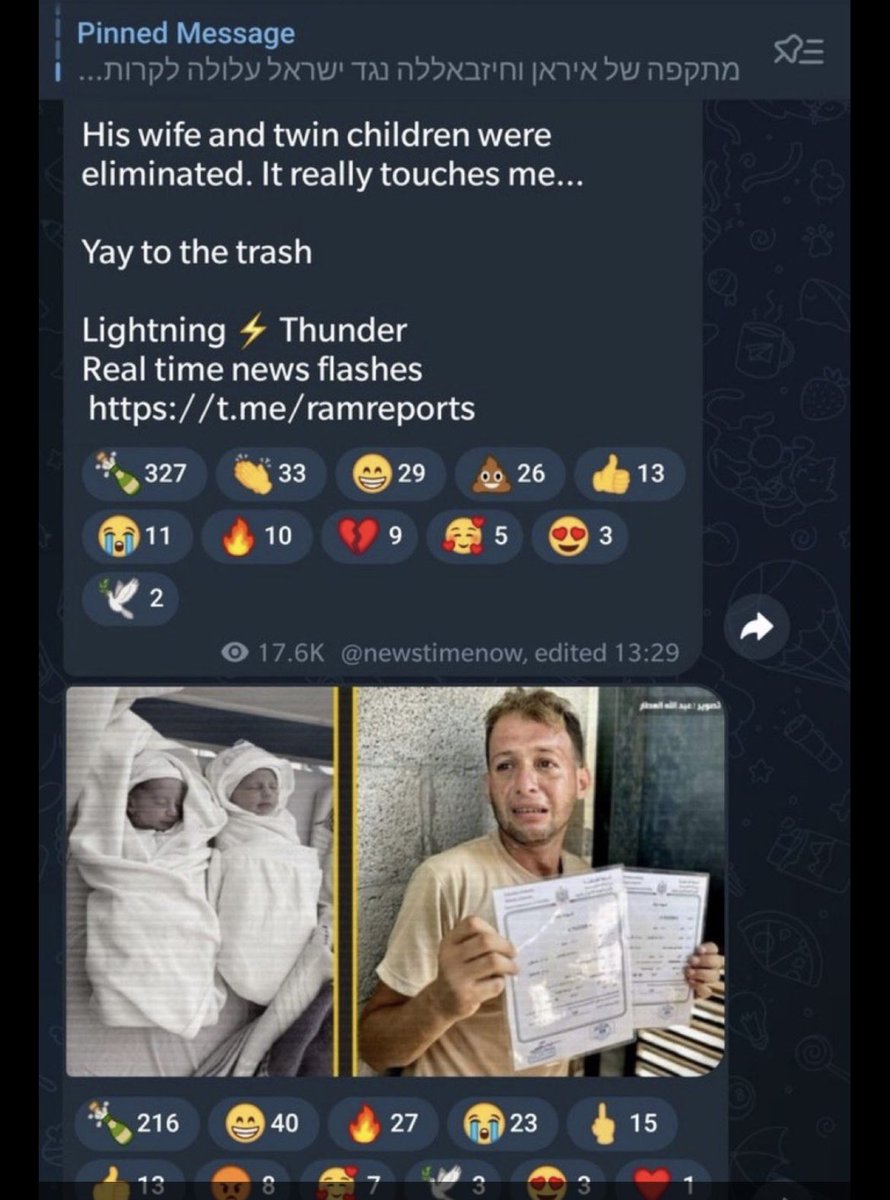The width and height of the screenshot is (890, 1200).
Task: Open the @newstimenow channel mention
Action: coord(433,653)
